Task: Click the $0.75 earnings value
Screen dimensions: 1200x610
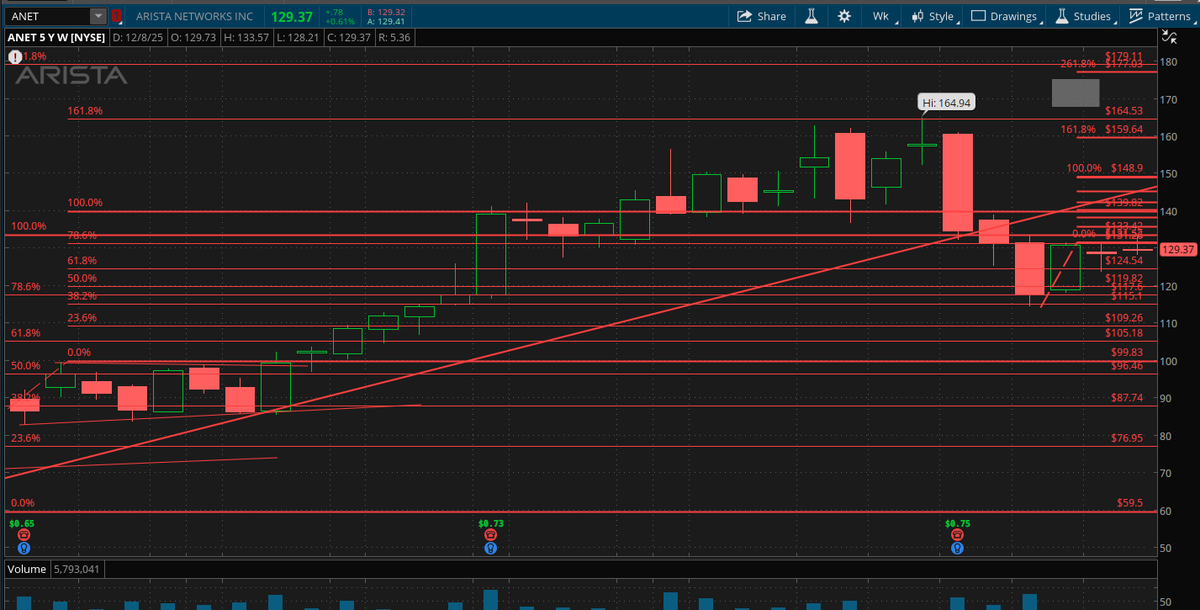Action: (x=957, y=523)
